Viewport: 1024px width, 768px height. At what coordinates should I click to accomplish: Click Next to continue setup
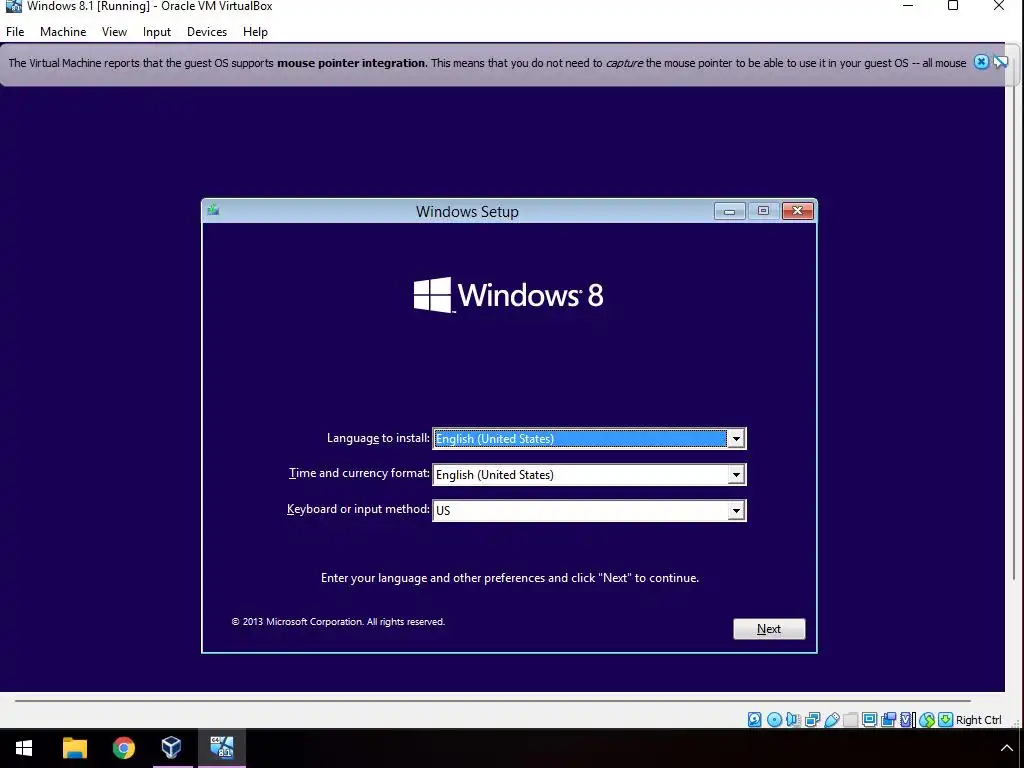coord(769,629)
